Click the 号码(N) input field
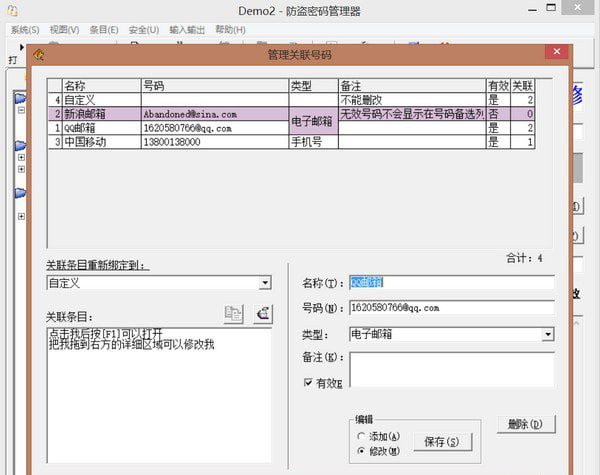 click(x=452, y=308)
